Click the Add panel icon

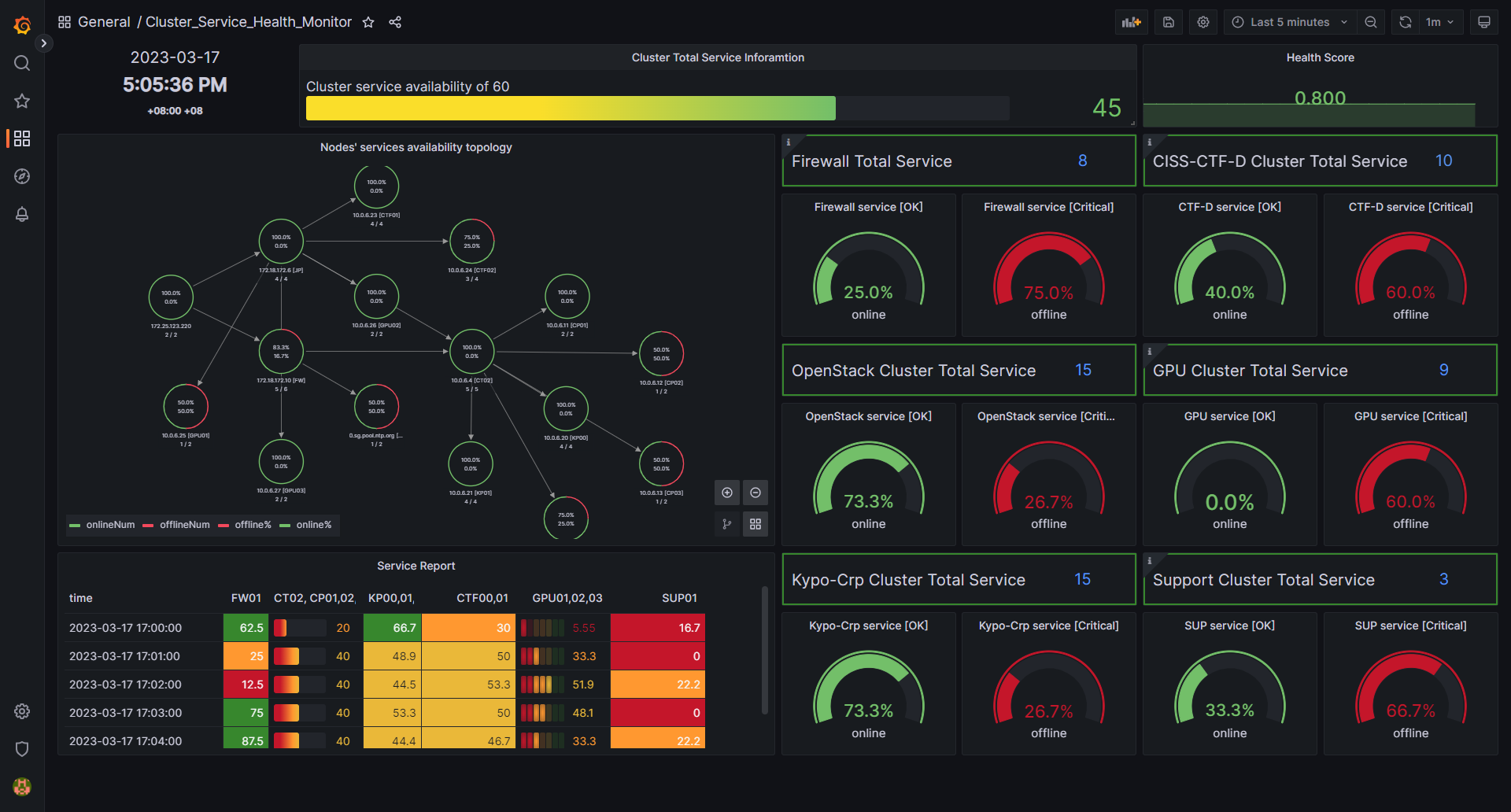pyautogui.click(x=1131, y=22)
